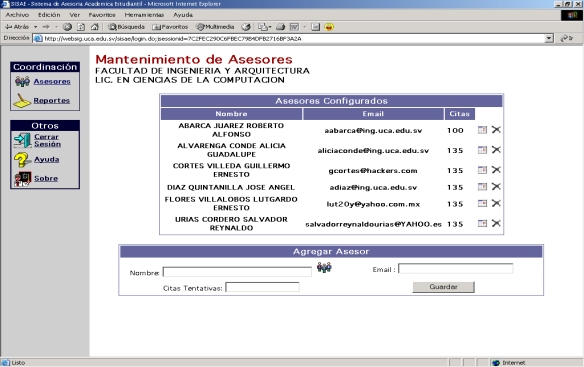Open the Favoritos menu
This screenshot has width=584, height=367.
pos(102,15)
